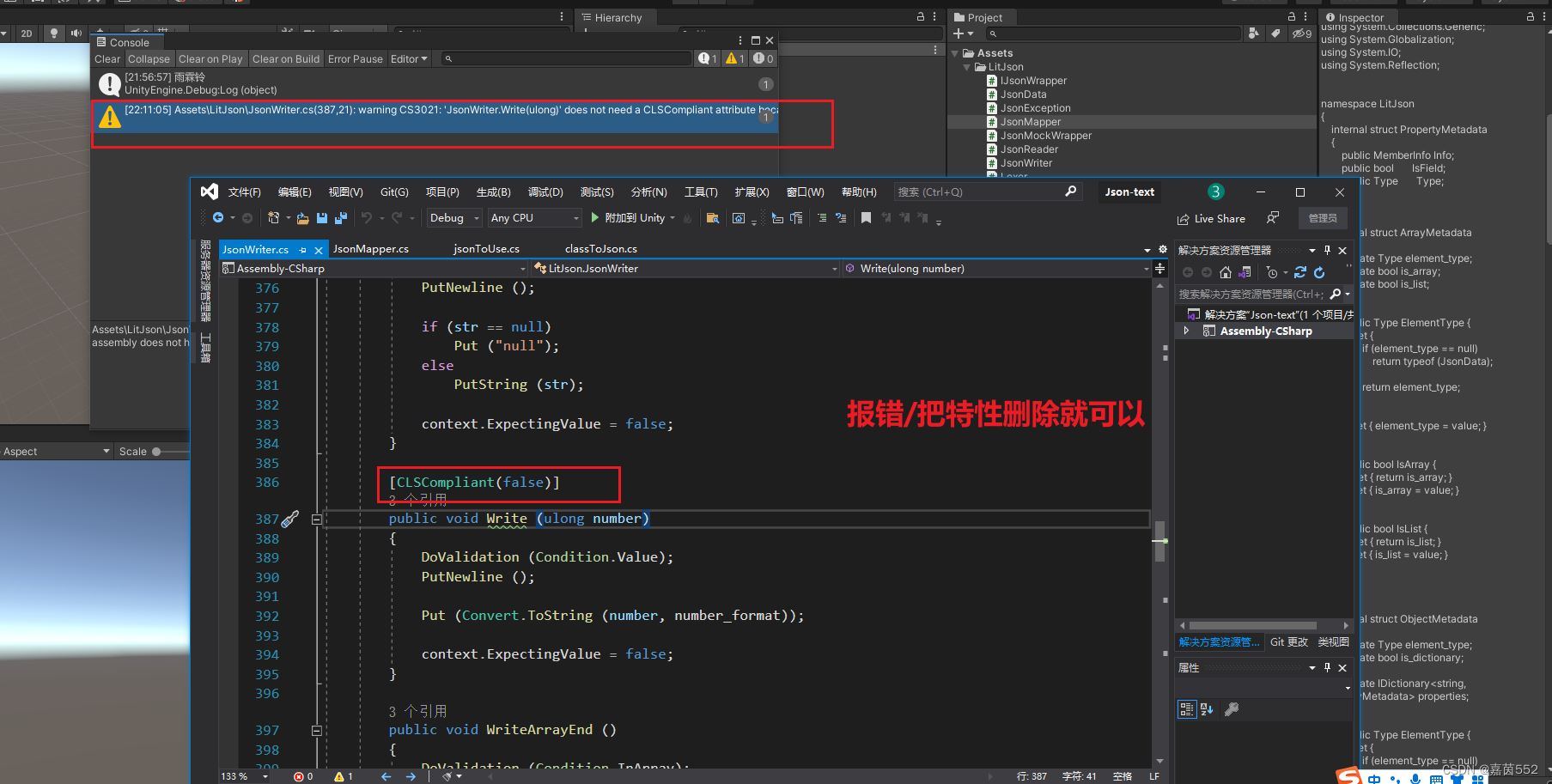Click the code editor vertical scrollbar thumb

click(x=1159, y=541)
